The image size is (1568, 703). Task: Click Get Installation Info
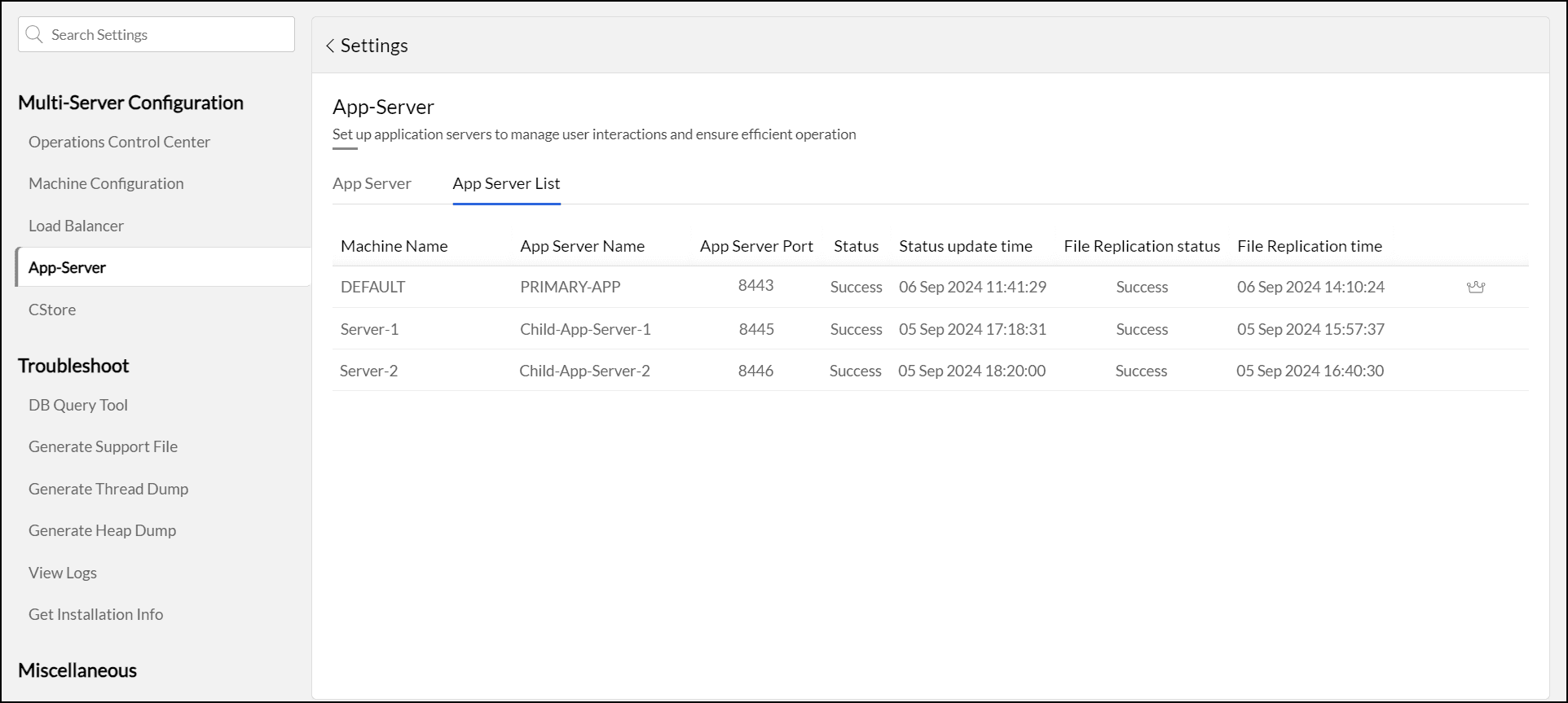[x=95, y=614]
